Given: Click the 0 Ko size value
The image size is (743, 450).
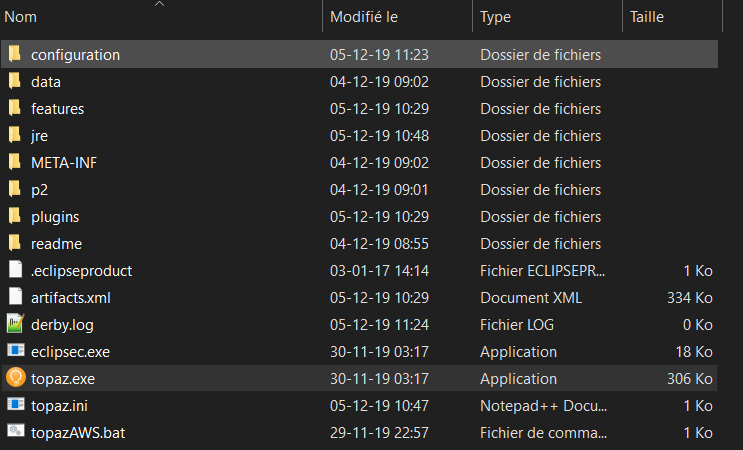Looking at the screenshot, I should click(x=698, y=325).
